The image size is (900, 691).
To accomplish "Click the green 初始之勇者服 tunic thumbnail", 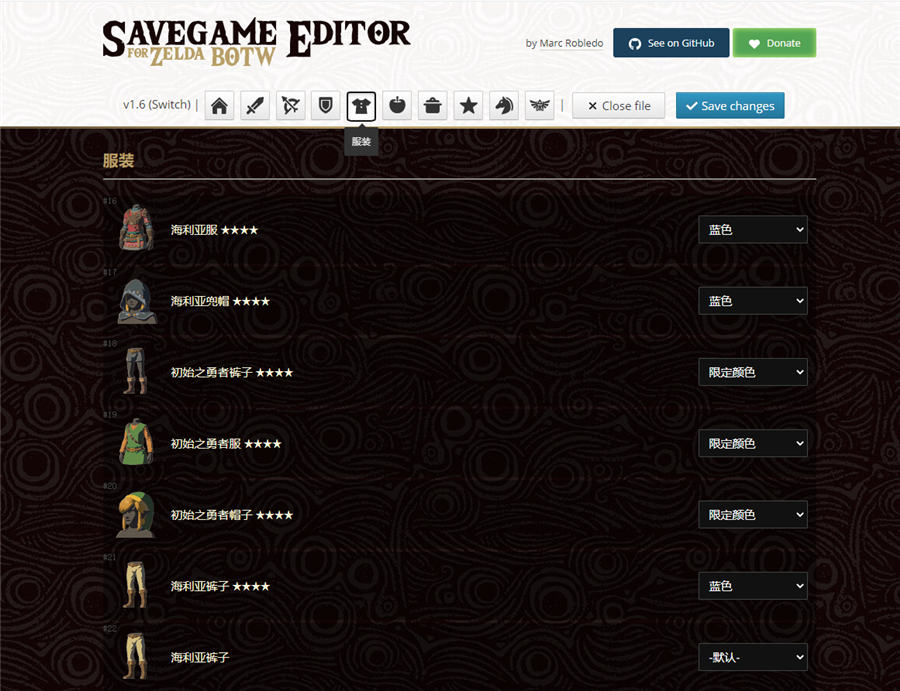I will tap(137, 442).
